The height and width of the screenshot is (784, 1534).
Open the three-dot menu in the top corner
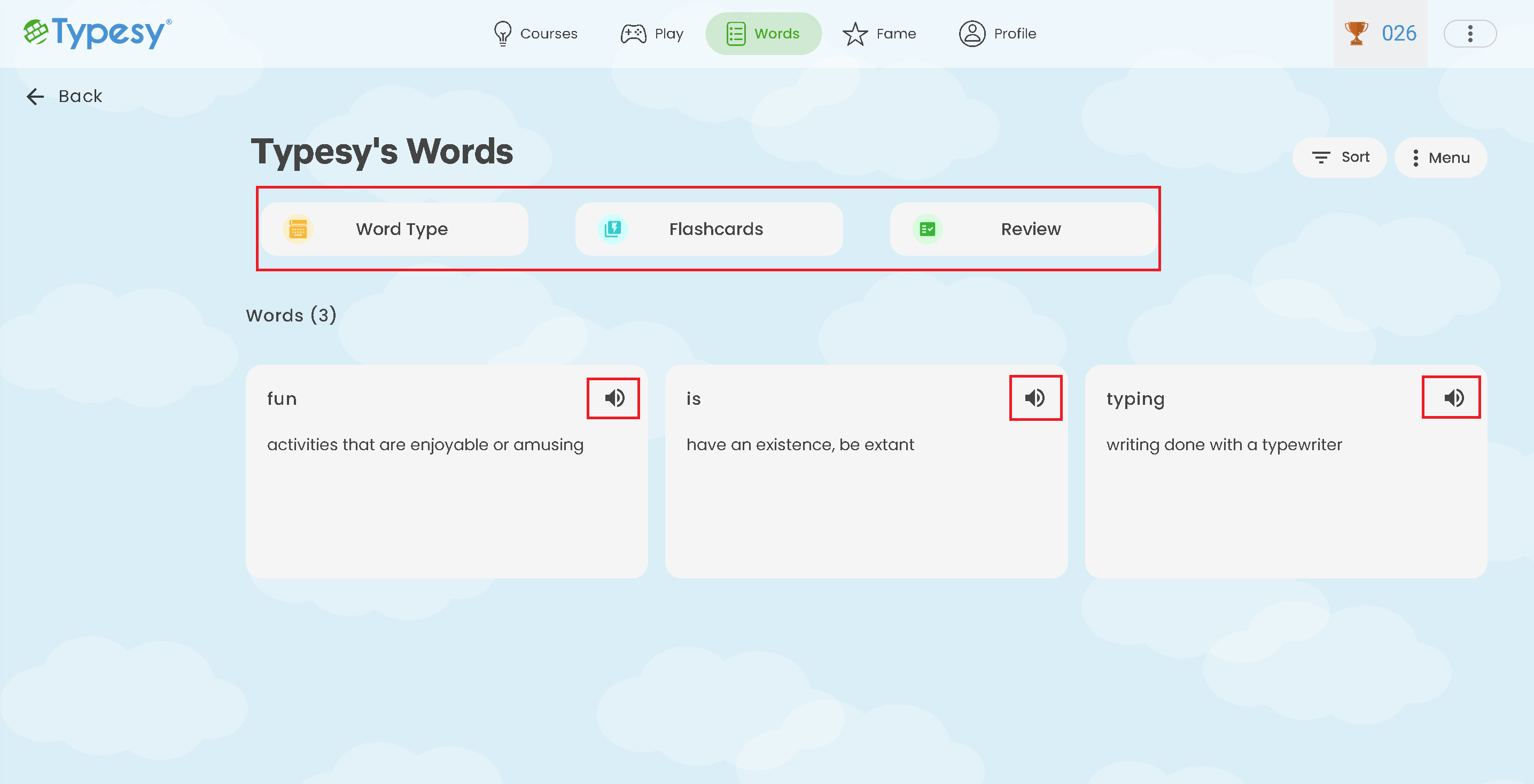coord(1470,33)
